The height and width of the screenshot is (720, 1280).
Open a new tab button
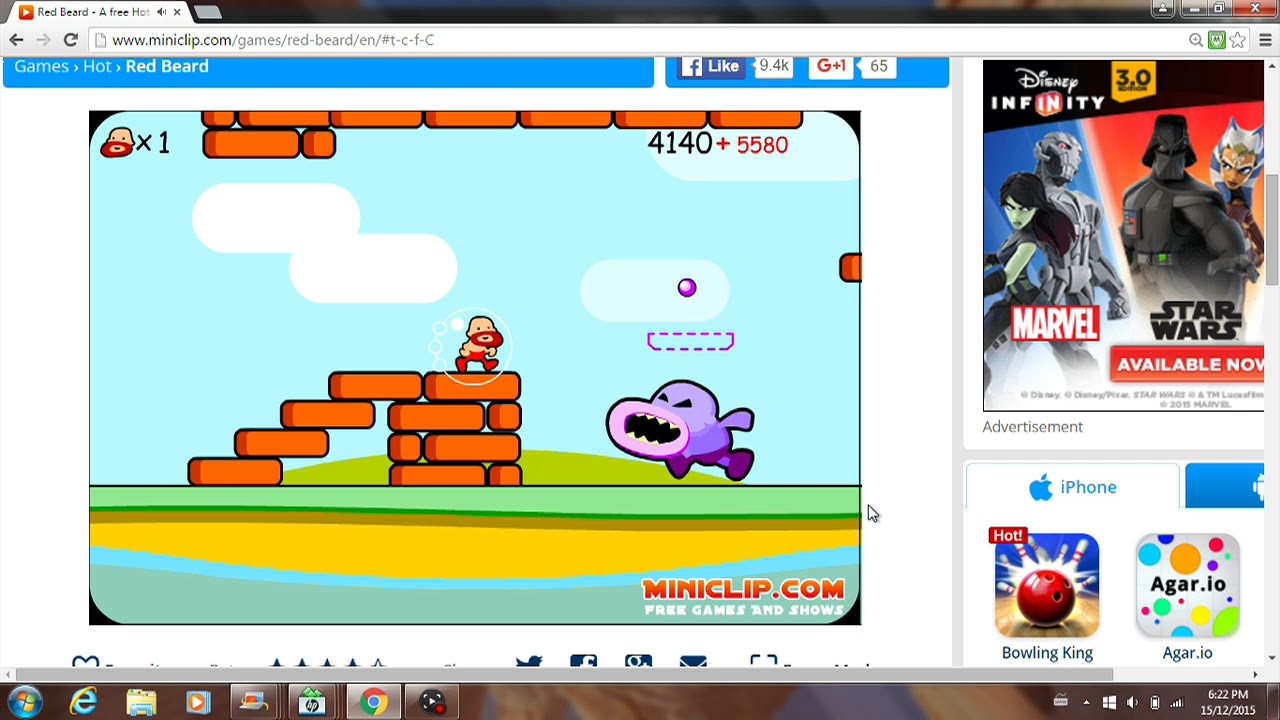tap(207, 12)
